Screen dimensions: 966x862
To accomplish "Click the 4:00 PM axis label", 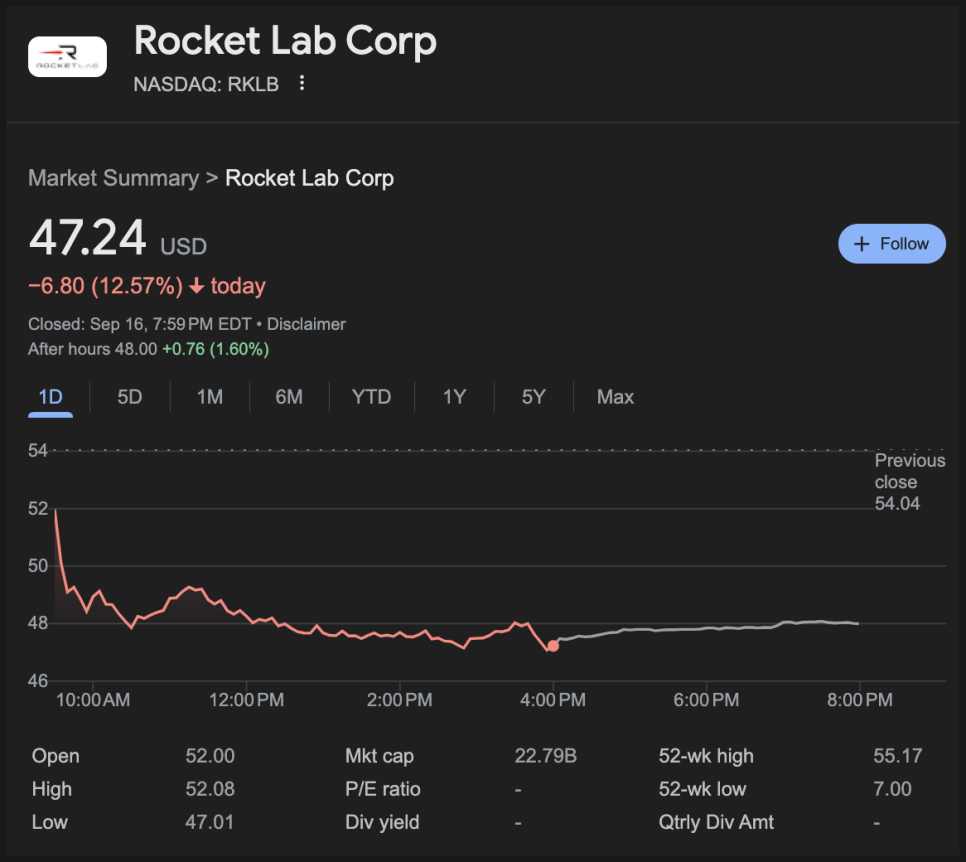I will pos(553,700).
